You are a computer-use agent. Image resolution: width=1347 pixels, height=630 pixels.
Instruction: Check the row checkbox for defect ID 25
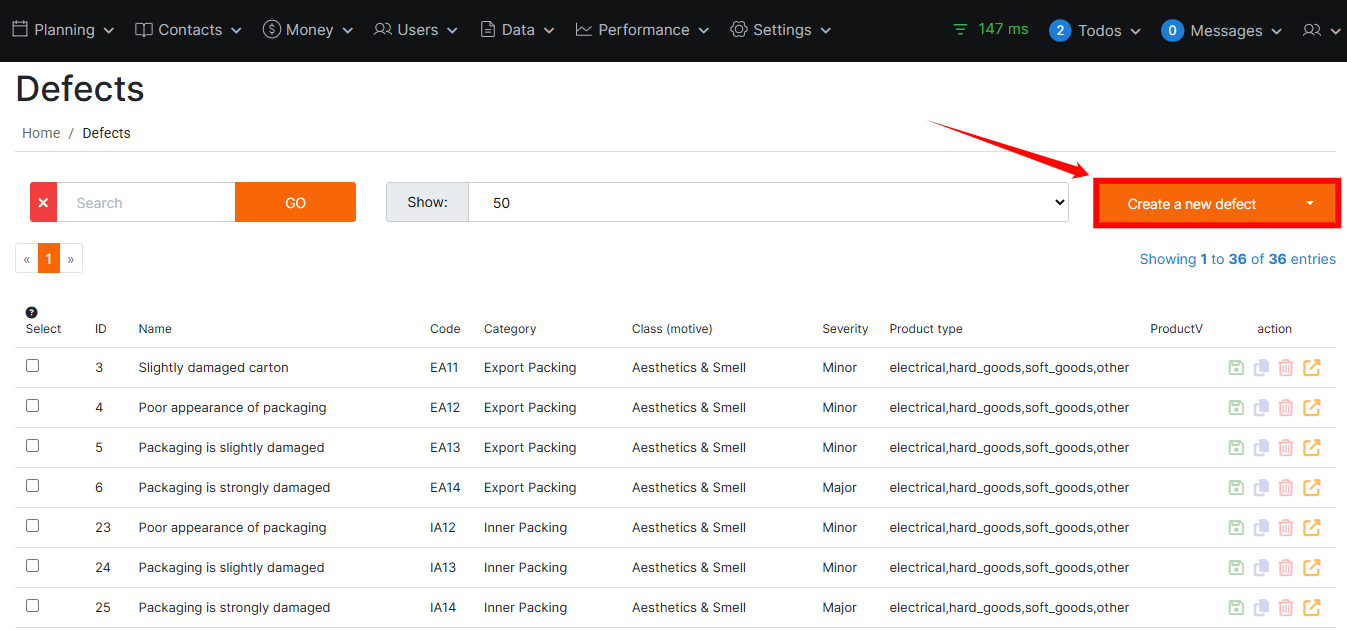click(33, 606)
